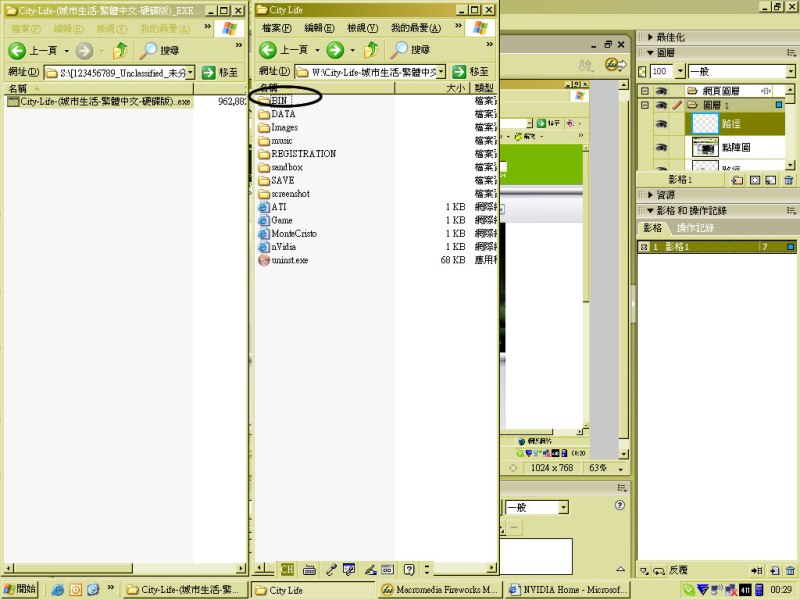Click the 點陣圖 layer thumbnail
Viewport: 800px width, 600px height.
pyautogui.click(x=705, y=147)
